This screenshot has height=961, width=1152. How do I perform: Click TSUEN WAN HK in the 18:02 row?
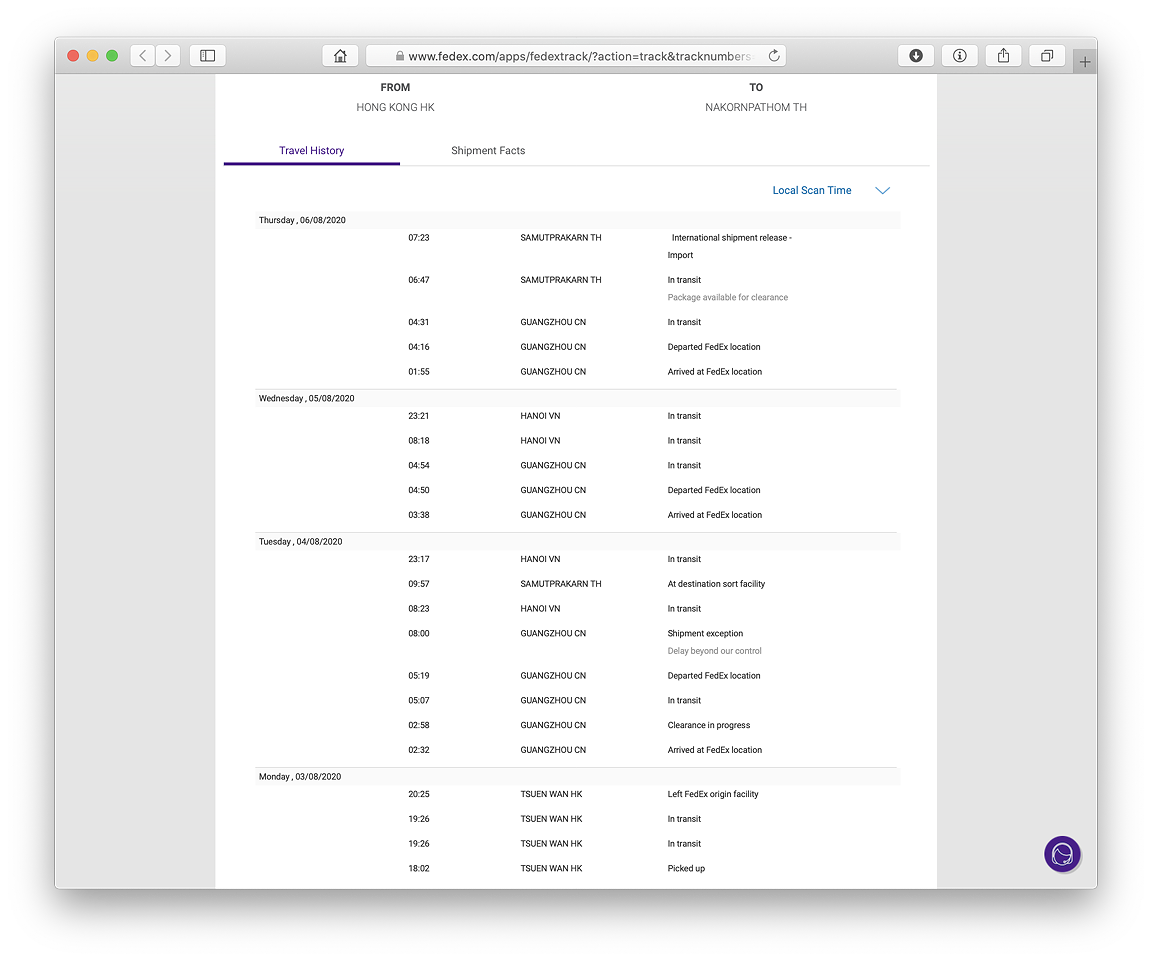tap(551, 868)
